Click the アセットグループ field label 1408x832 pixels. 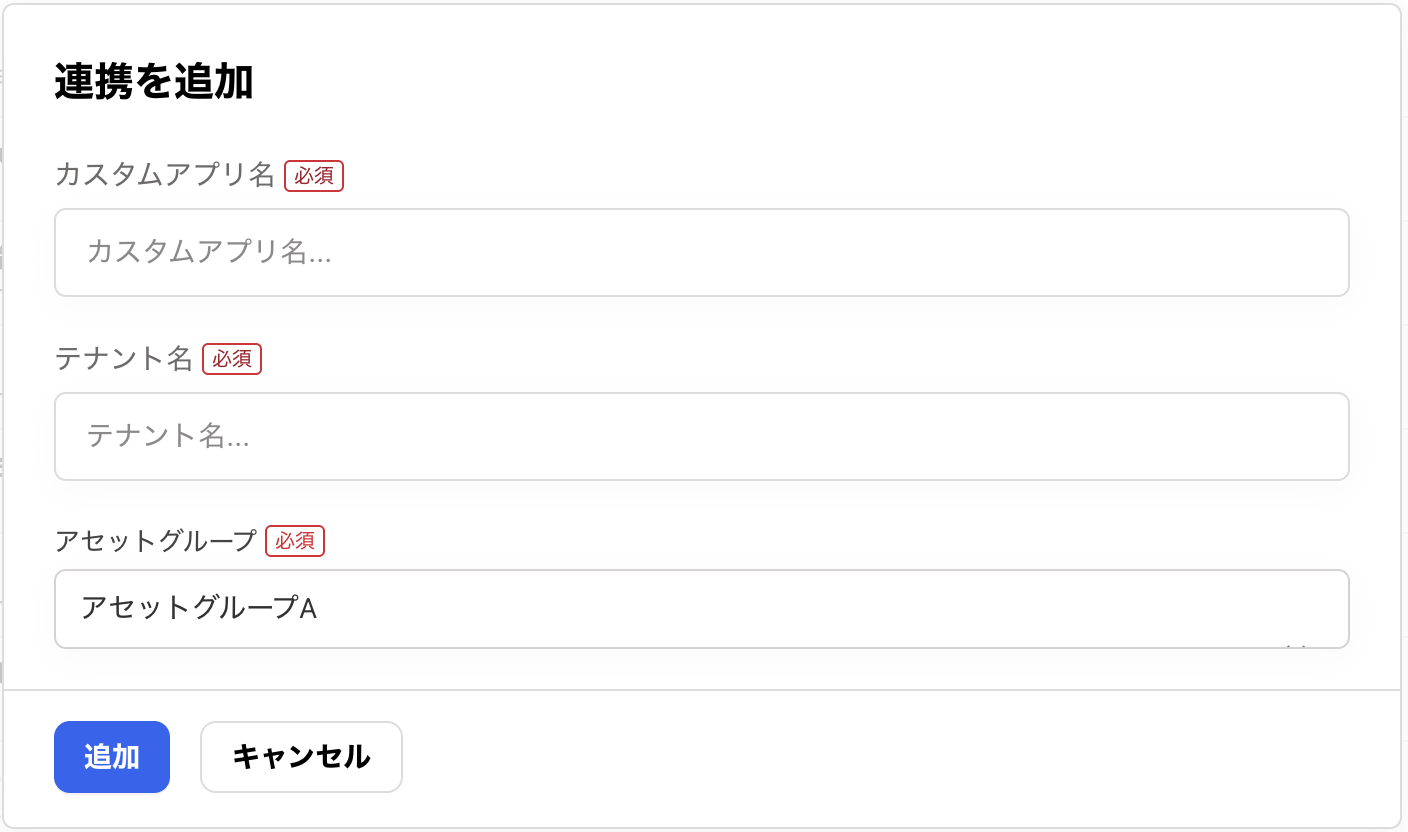point(156,541)
